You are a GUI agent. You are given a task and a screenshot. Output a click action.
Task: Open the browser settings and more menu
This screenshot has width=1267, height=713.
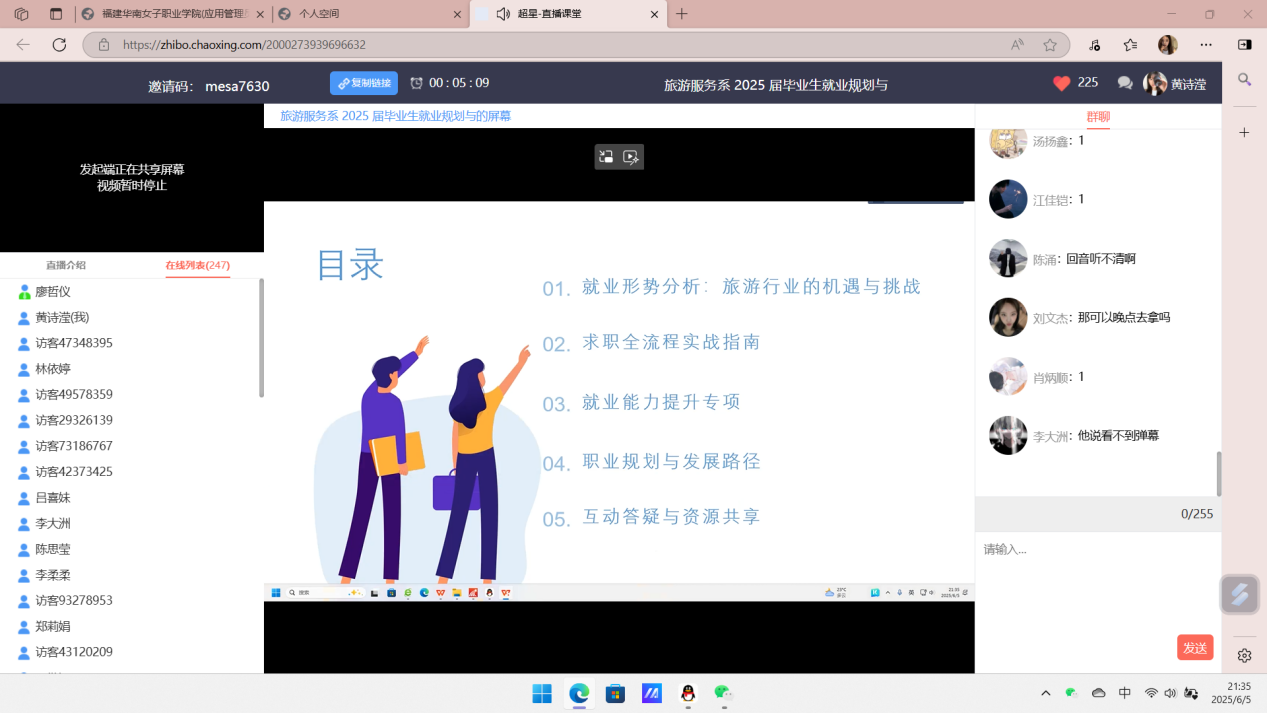click(1206, 45)
